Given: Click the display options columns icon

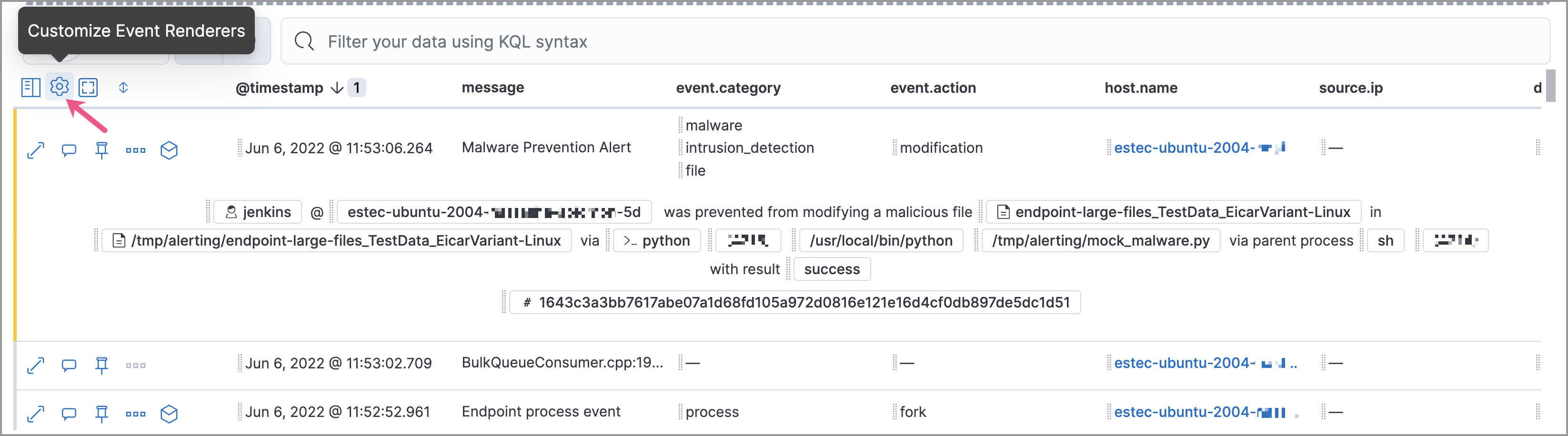Looking at the screenshot, I should pyautogui.click(x=30, y=87).
